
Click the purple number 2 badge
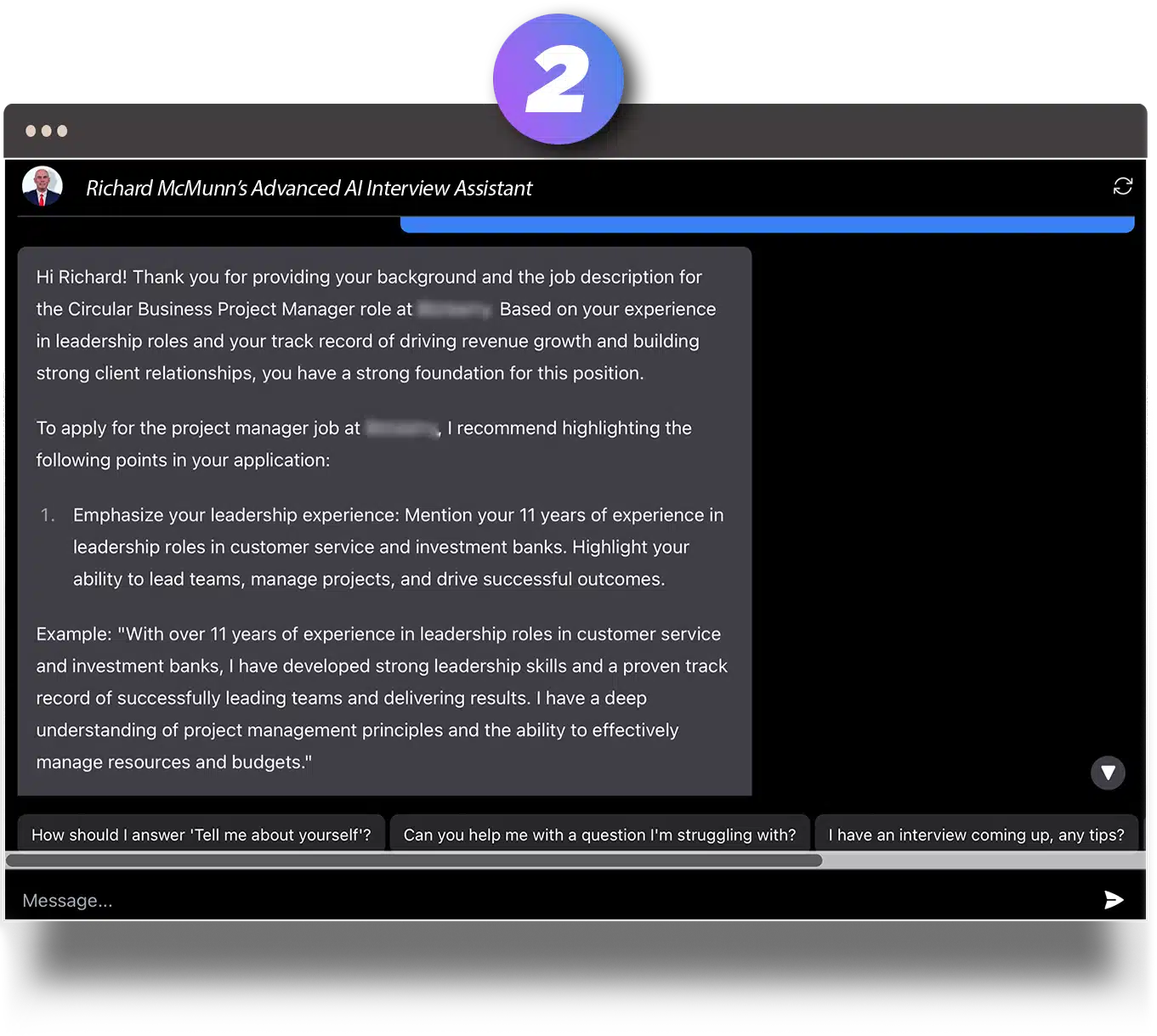click(558, 79)
